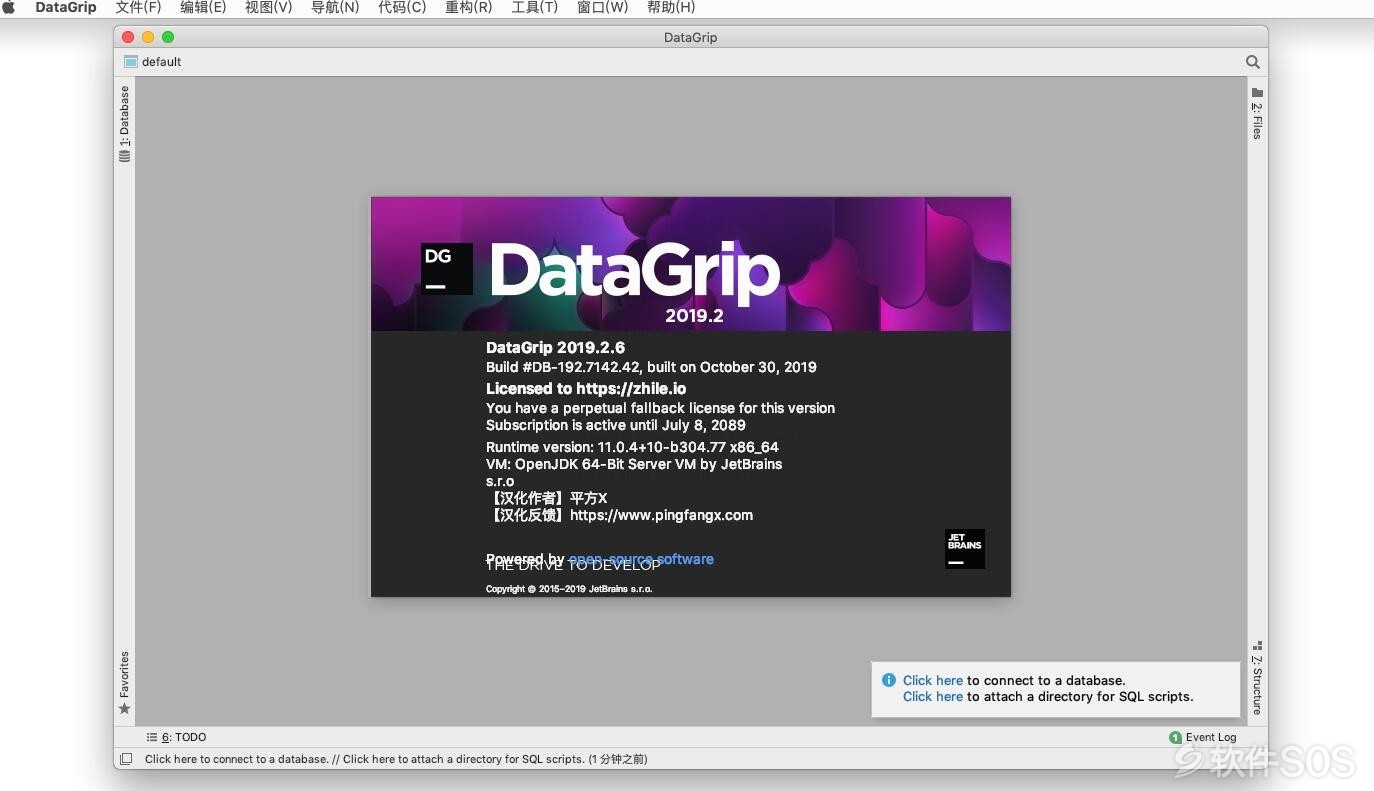Click the DataGrip 2019.2.6 version text
This screenshot has width=1374, height=791.
coord(555,348)
